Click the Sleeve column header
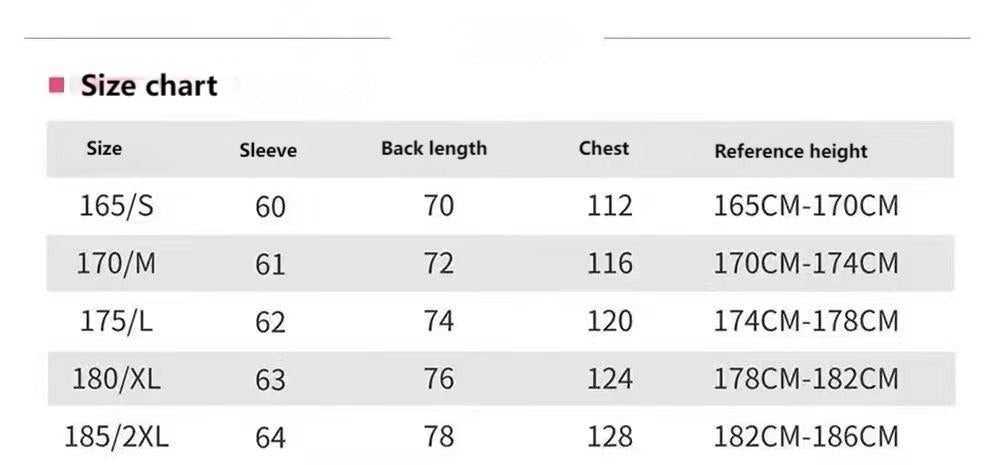This screenshot has width=1000, height=465. (268, 151)
